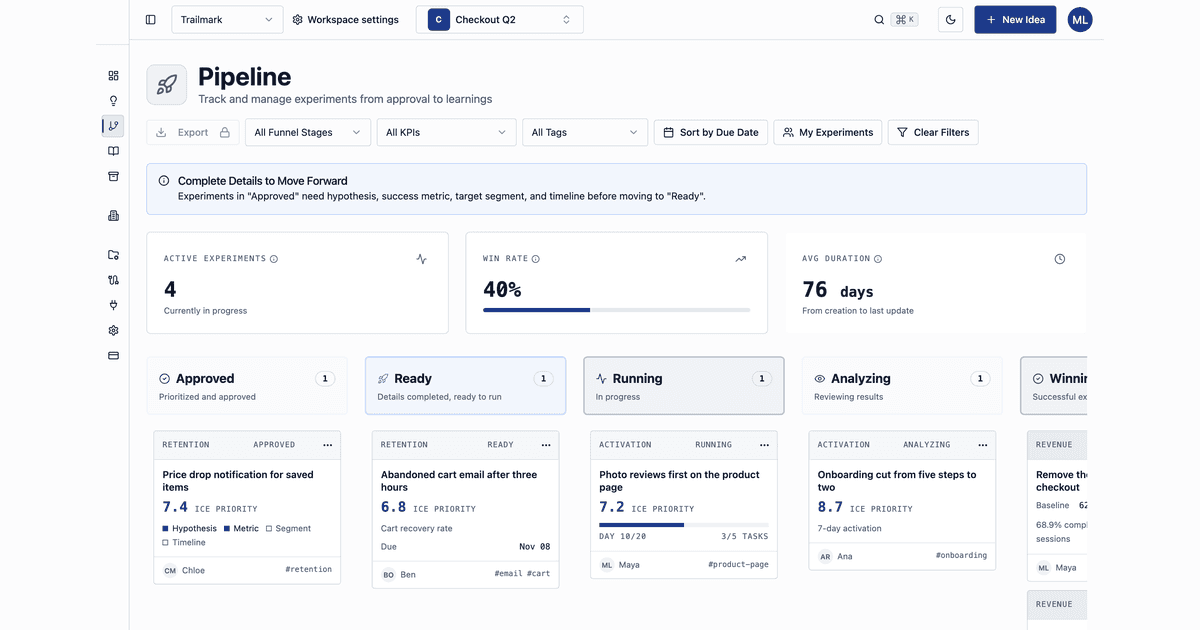The width and height of the screenshot is (1200, 630).
Task: Expand the All KPIs dropdown
Action: tap(446, 132)
